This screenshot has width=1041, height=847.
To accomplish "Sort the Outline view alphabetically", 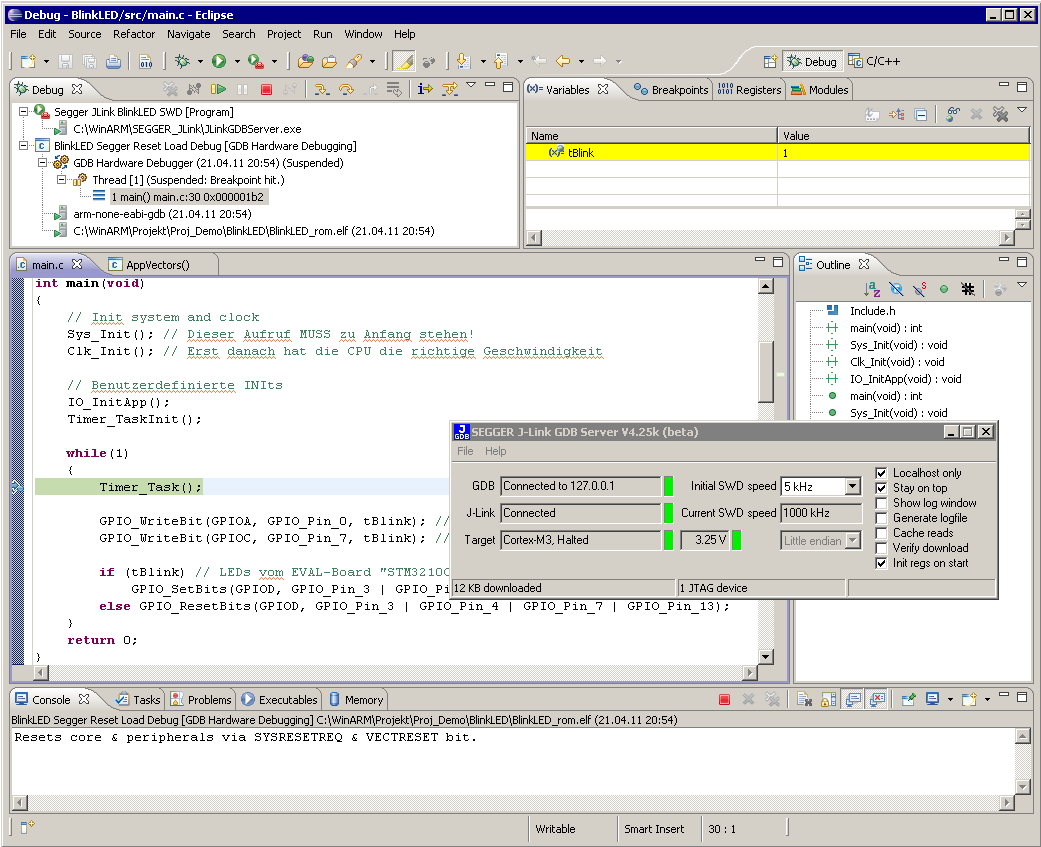I will [x=872, y=289].
